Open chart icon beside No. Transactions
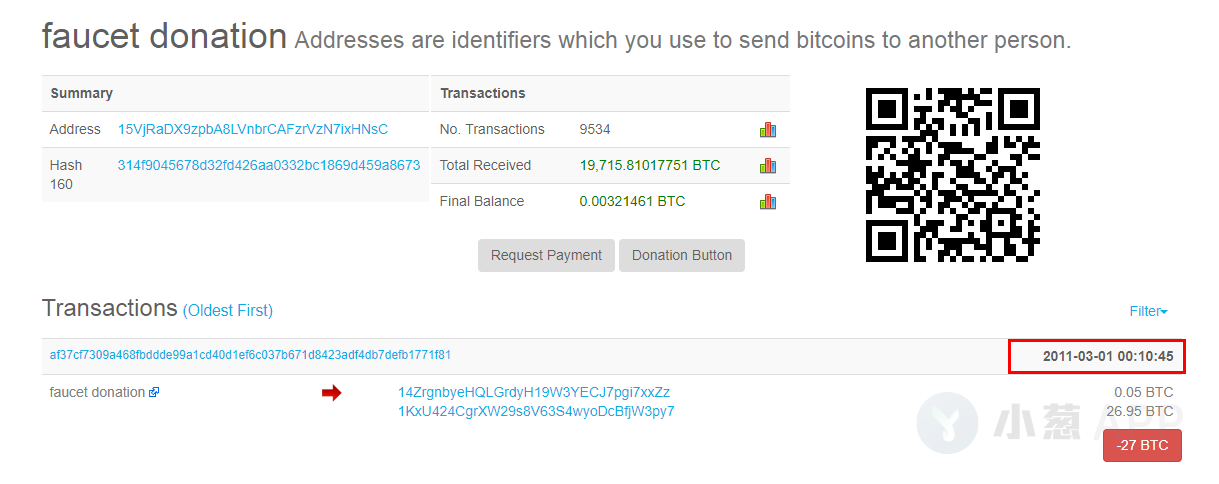 768,129
